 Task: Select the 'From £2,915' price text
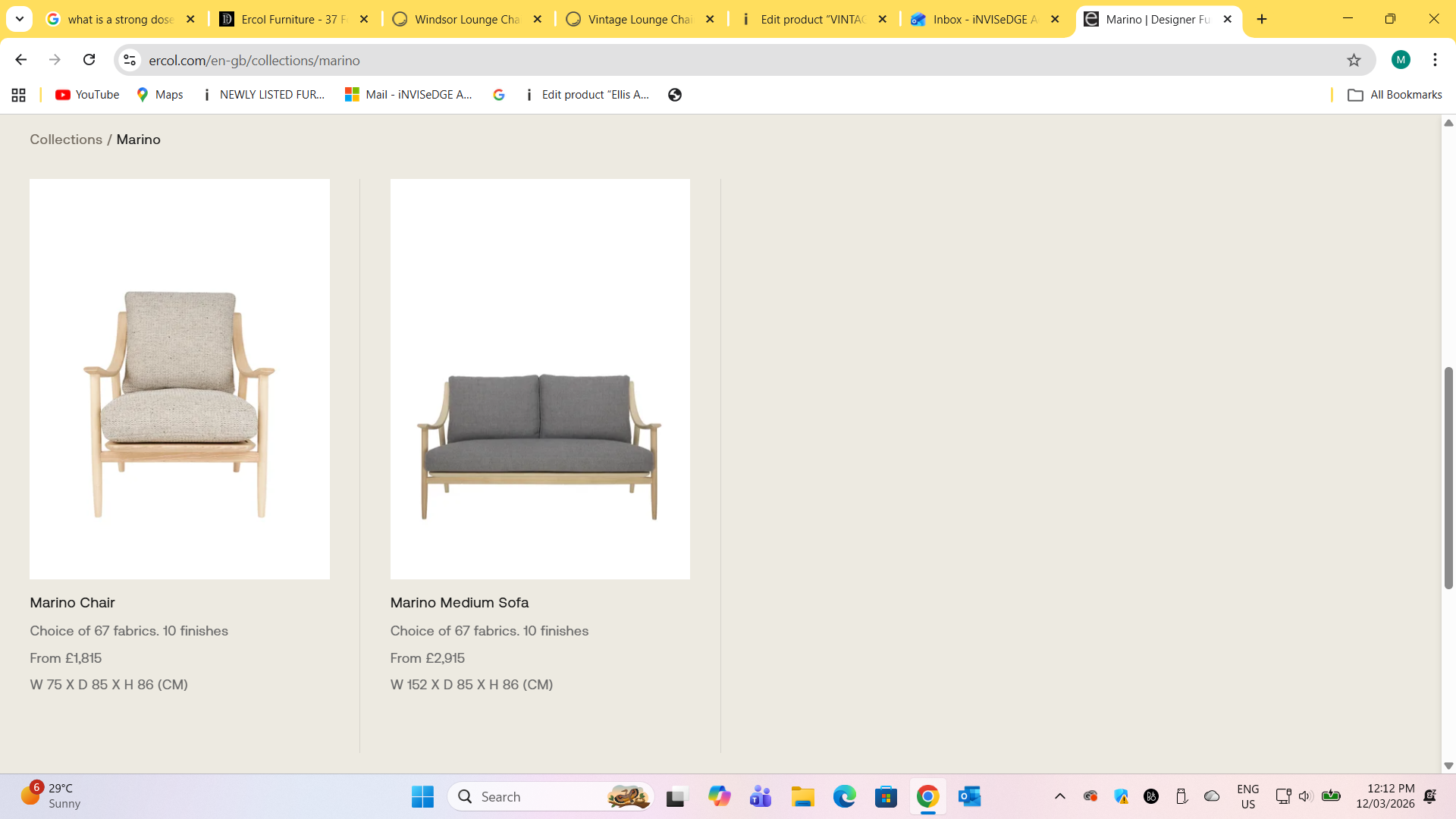point(428,658)
